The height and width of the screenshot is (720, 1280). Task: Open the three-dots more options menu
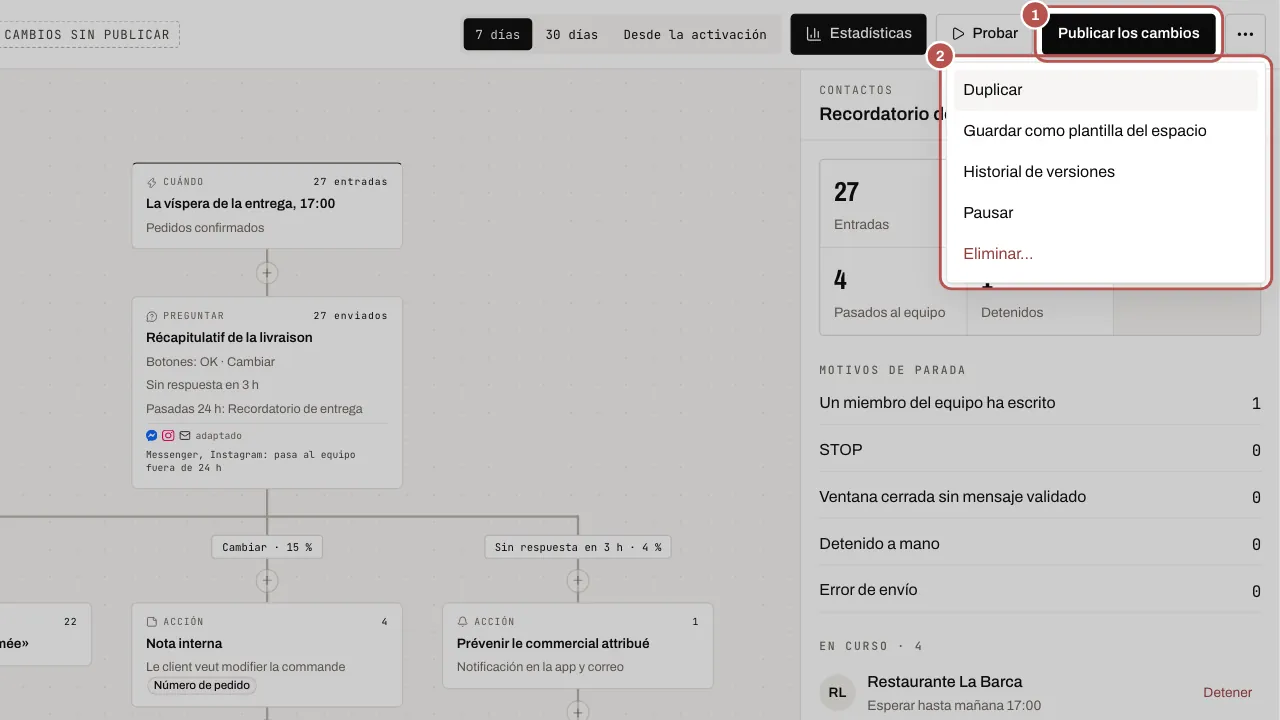[1244, 34]
